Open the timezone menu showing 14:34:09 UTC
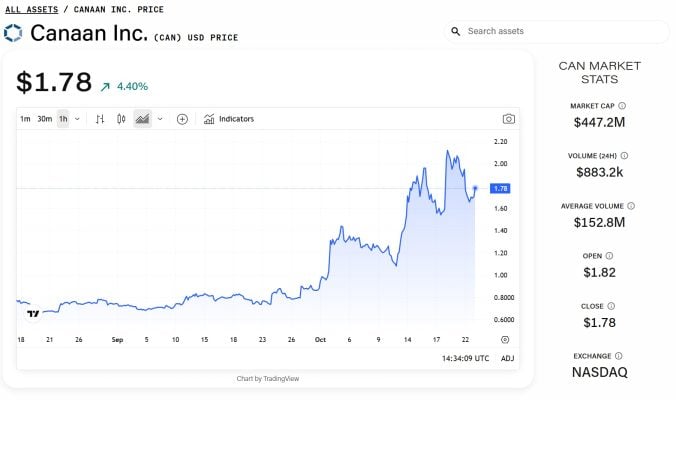Viewport: 676px width, 450px height. [x=465, y=358]
